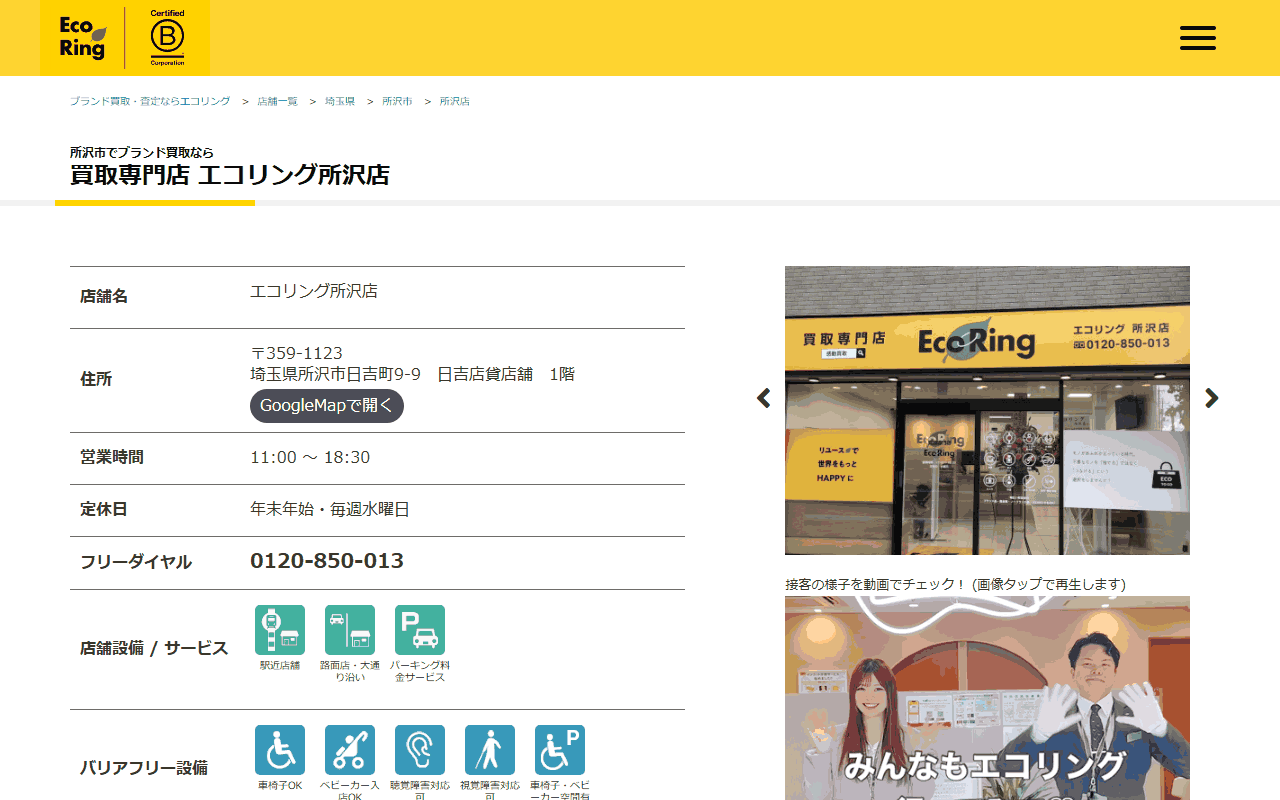Click the 車椅子・ベビーカー空間有 parking icon
The width and height of the screenshot is (1280, 800).
[x=560, y=750]
